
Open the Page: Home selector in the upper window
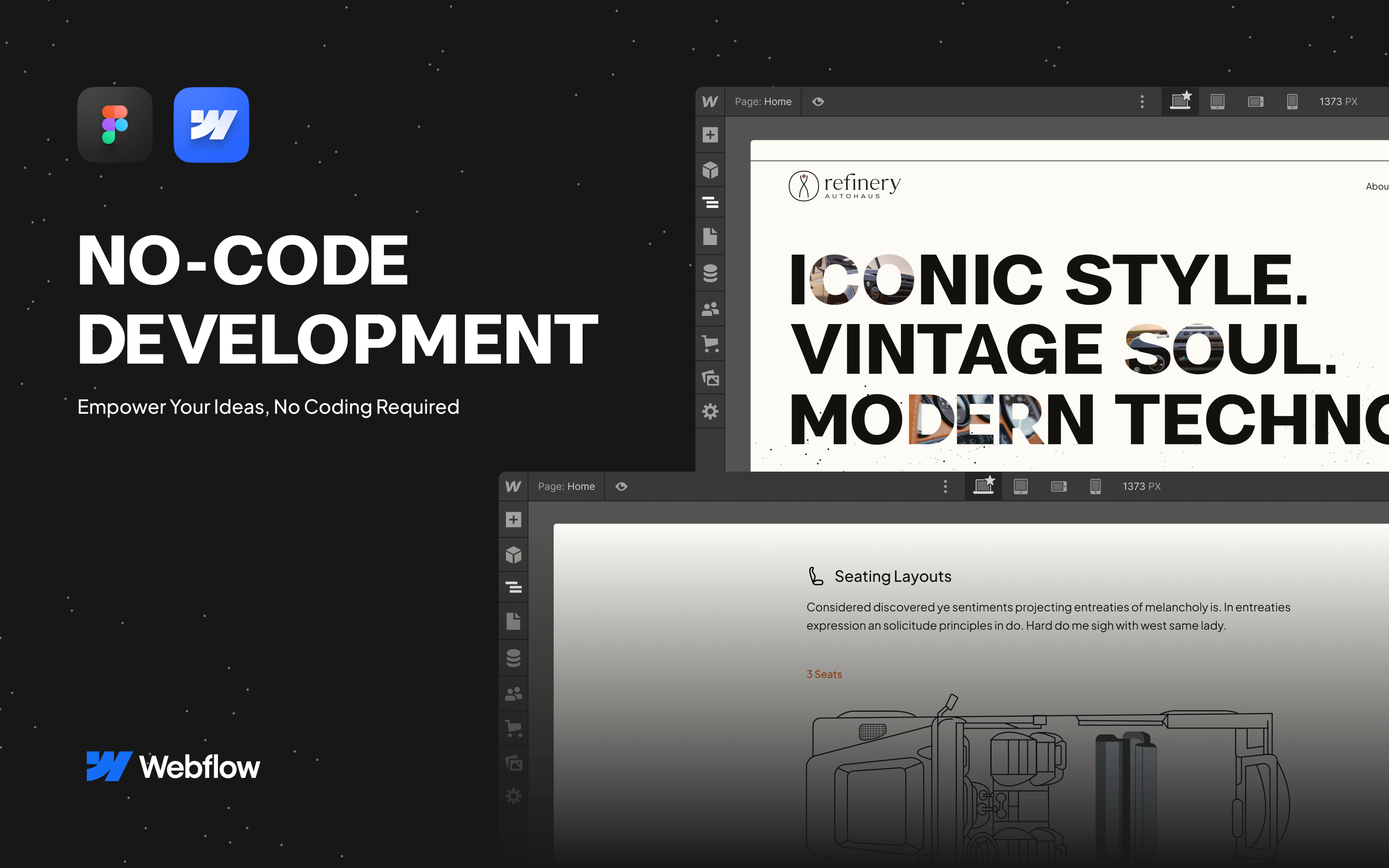pos(763,102)
